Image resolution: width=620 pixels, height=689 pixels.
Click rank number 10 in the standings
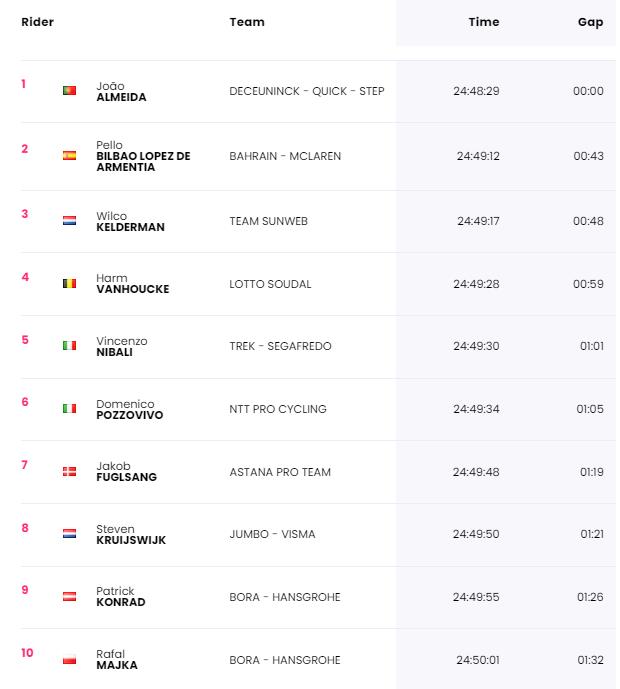click(x=27, y=653)
